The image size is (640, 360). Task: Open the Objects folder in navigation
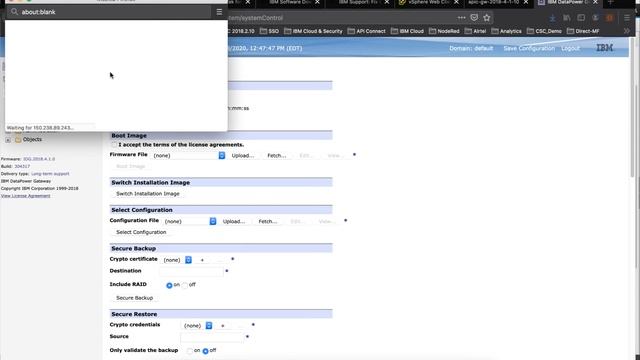(x=29, y=140)
